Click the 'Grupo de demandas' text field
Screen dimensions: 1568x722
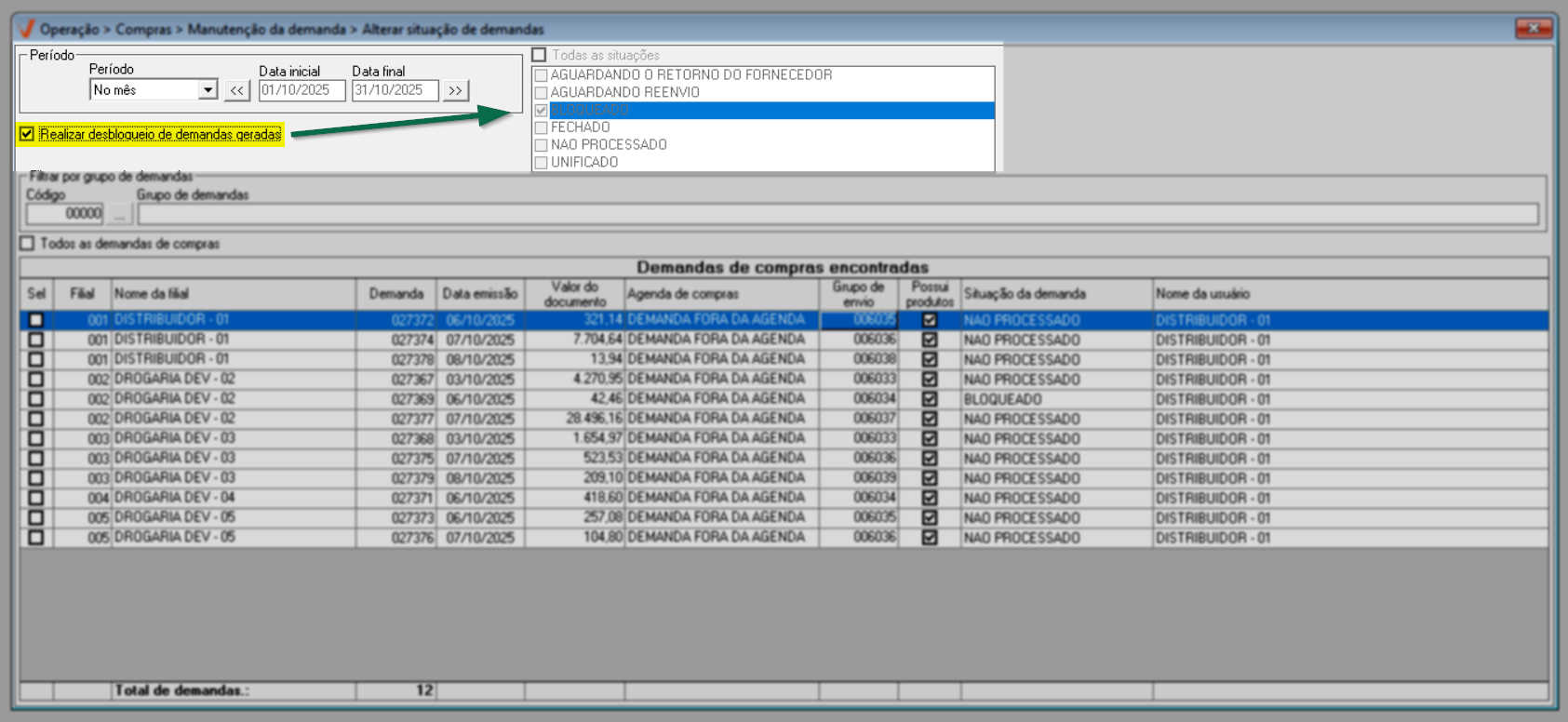point(838,214)
